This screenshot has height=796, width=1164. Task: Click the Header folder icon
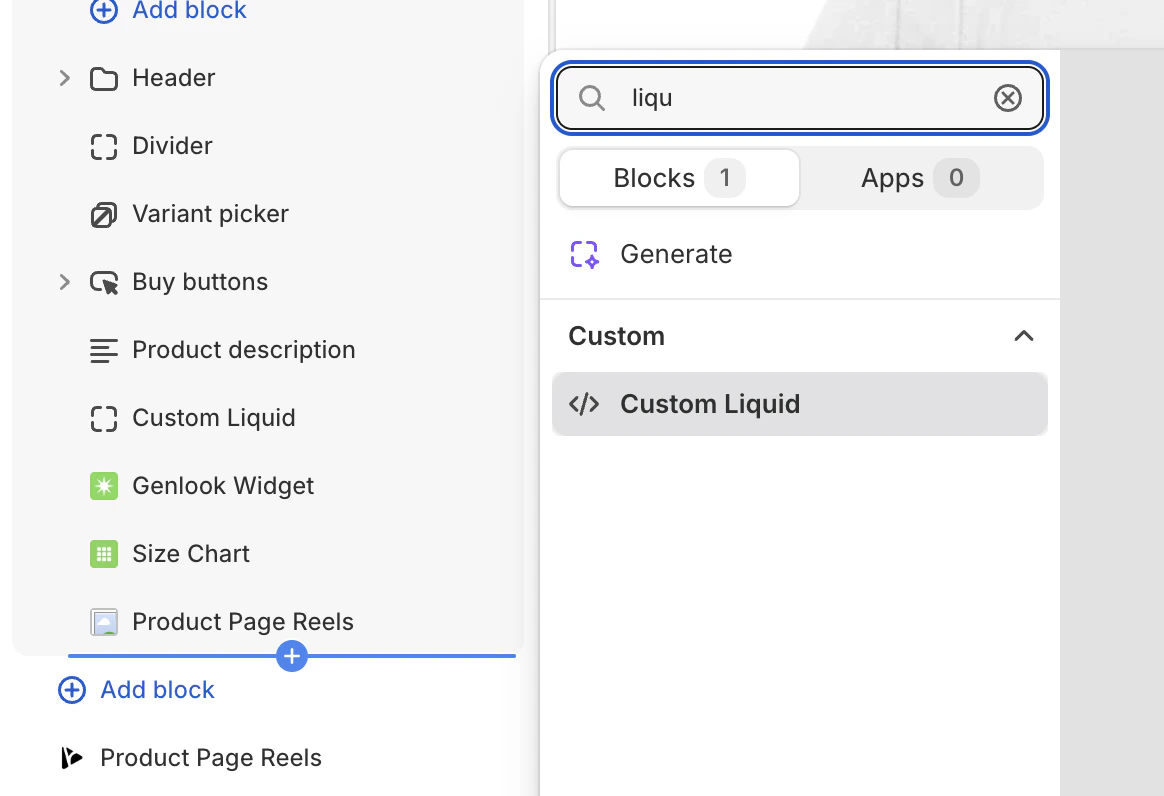[x=104, y=78]
